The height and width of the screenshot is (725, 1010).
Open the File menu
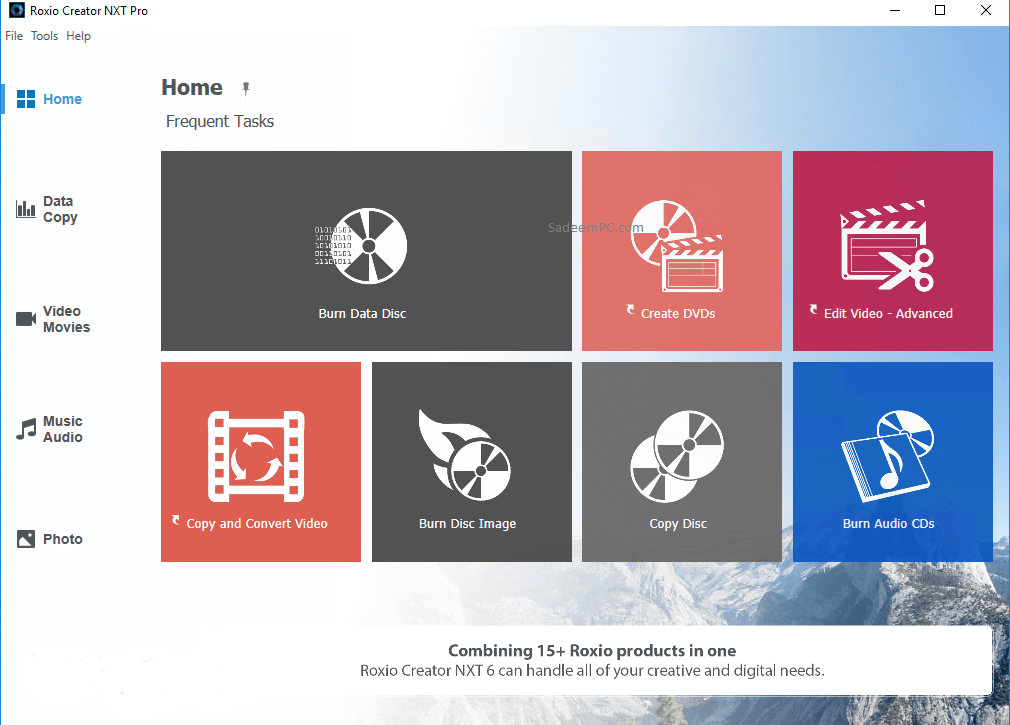coord(14,36)
